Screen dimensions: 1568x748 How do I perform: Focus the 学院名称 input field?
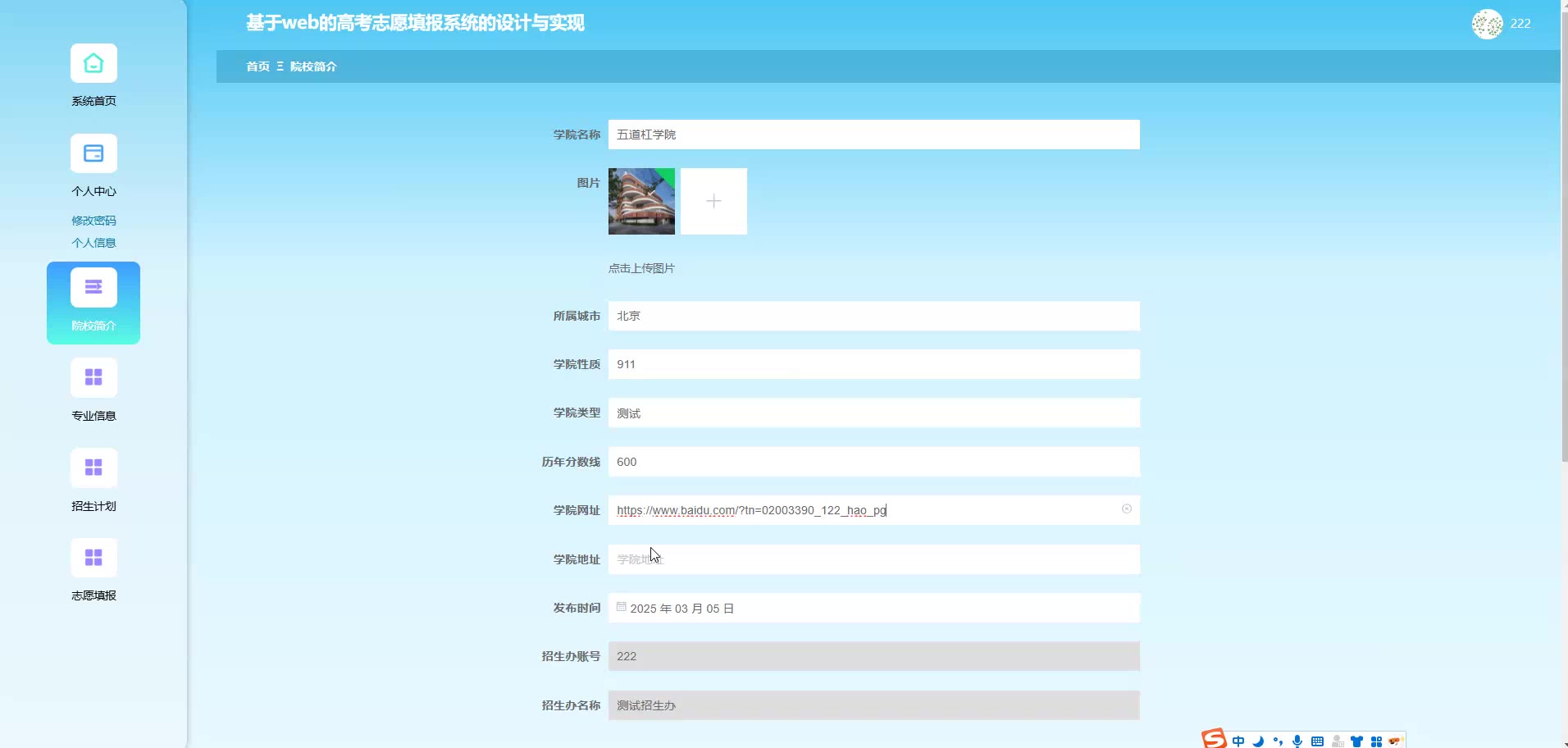coord(874,135)
